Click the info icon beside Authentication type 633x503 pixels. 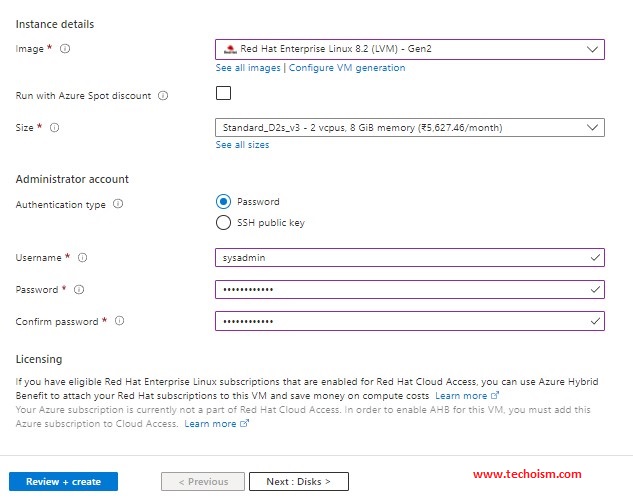pyautogui.click(x=118, y=204)
